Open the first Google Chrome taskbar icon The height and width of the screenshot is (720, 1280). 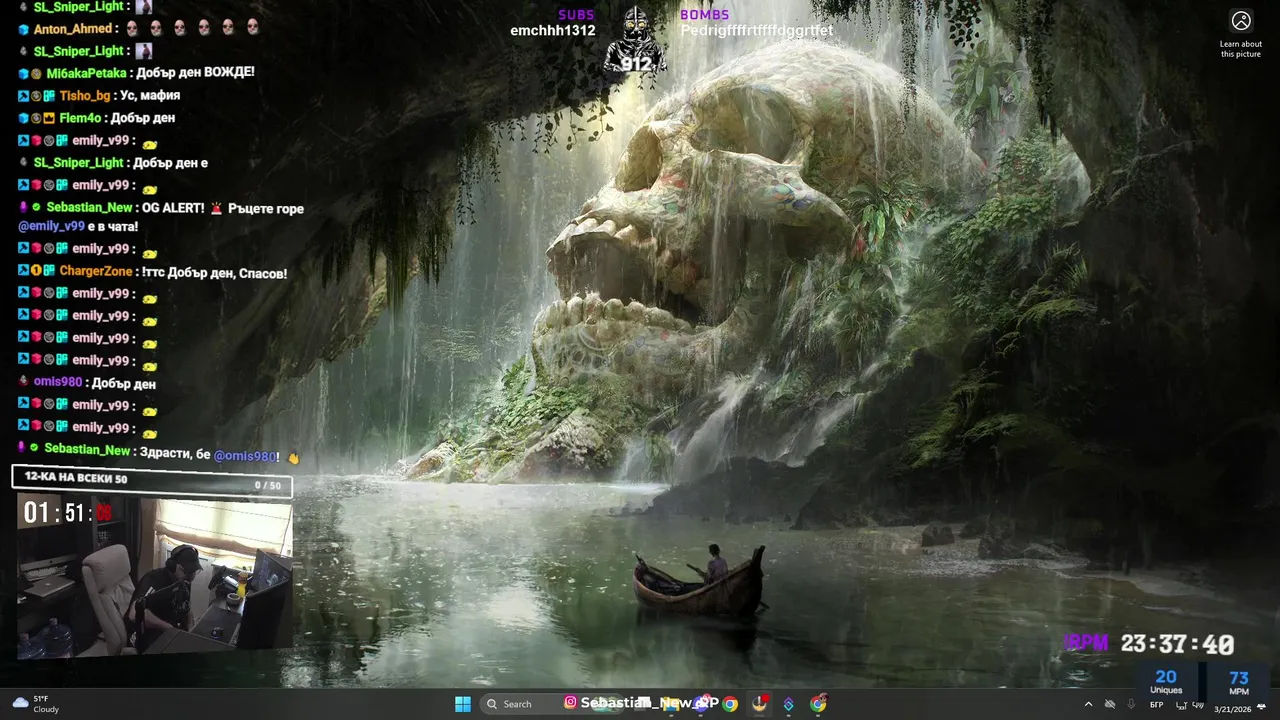[x=730, y=704]
